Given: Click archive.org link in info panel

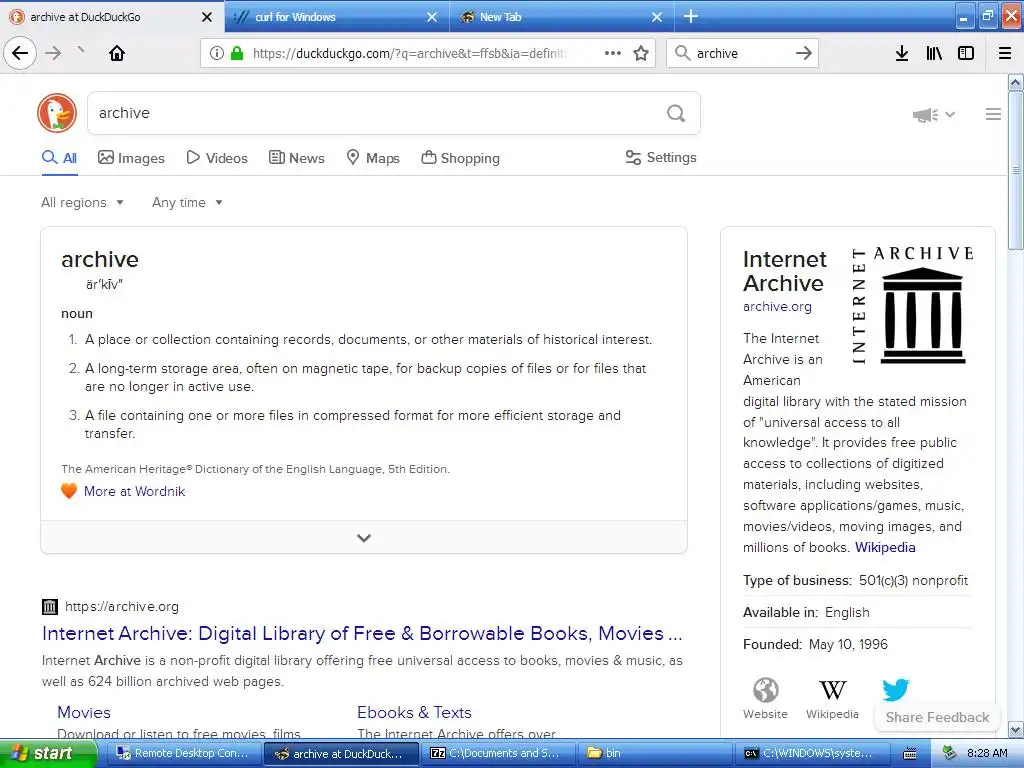Looking at the screenshot, I should tap(777, 306).
